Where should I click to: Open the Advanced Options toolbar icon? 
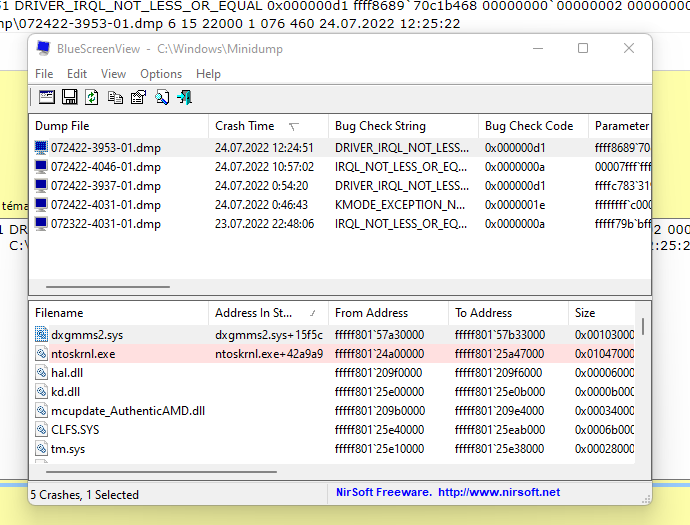click(x=47, y=97)
